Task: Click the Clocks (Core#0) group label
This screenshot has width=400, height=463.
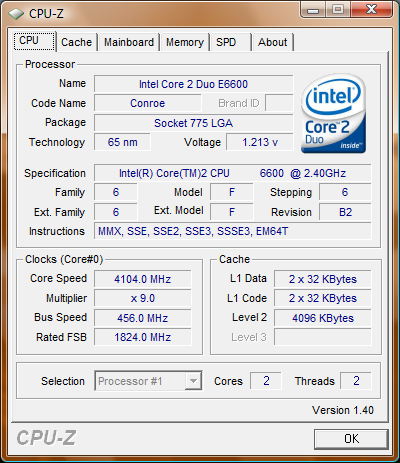Action: pyautogui.click(x=64, y=259)
